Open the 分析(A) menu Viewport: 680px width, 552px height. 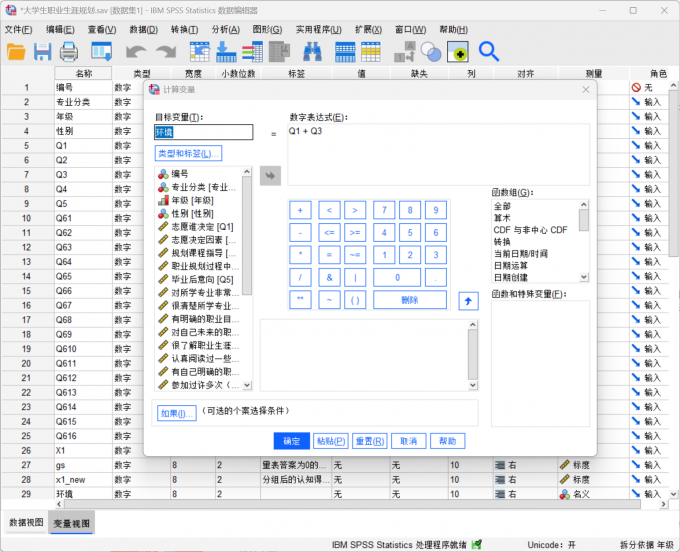click(x=226, y=29)
